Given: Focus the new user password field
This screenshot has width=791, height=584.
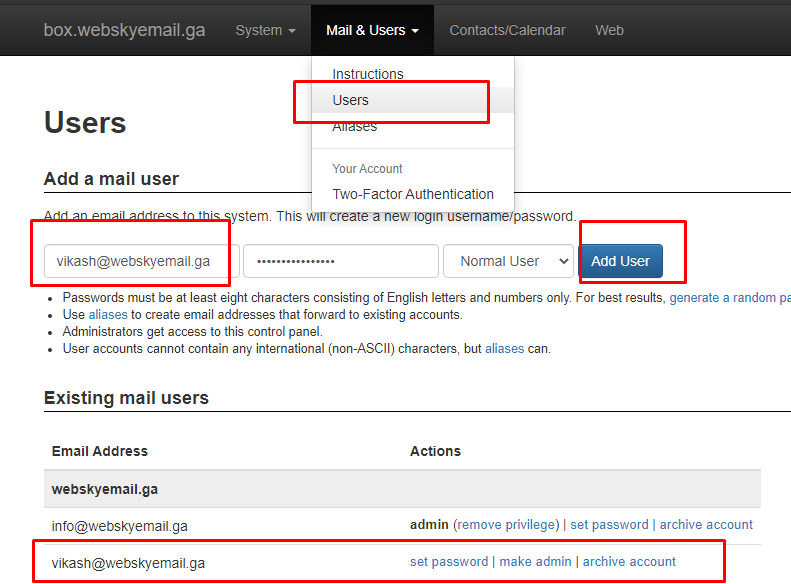Looking at the screenshot, I should (341, 261).
